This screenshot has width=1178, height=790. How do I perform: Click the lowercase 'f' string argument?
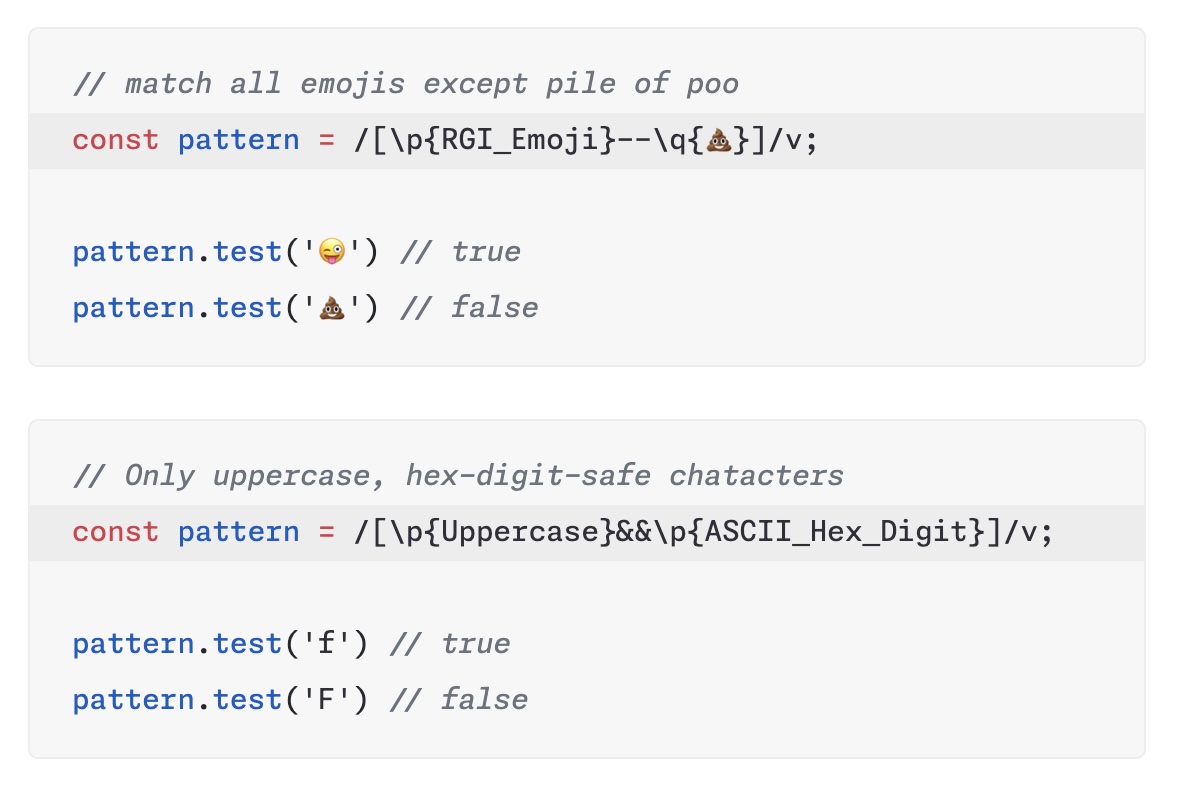pos(327,644)
